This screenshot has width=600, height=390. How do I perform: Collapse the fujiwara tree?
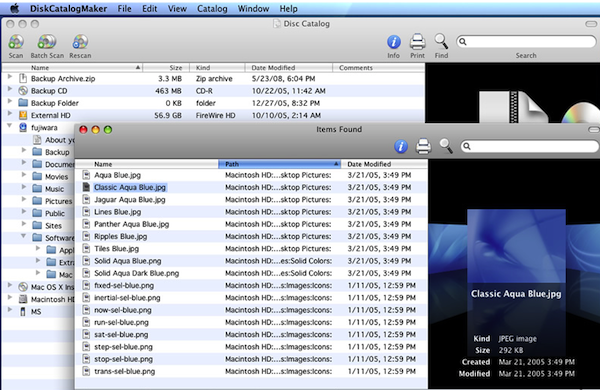pos(10,126)
